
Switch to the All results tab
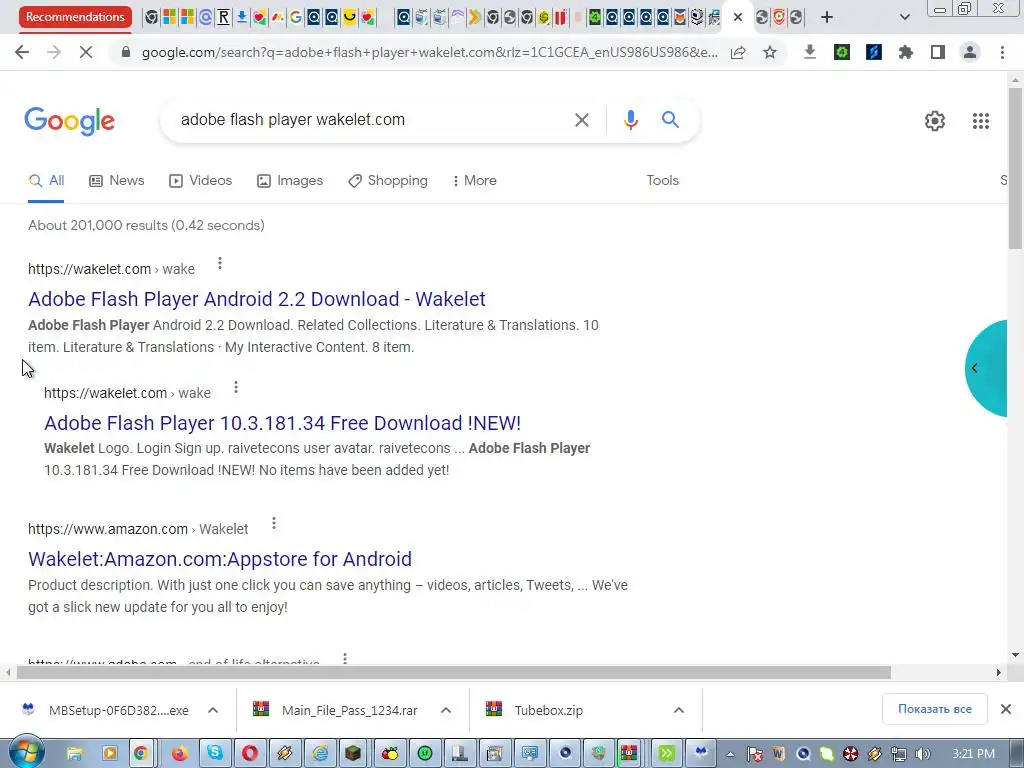(x=46, y=181)
